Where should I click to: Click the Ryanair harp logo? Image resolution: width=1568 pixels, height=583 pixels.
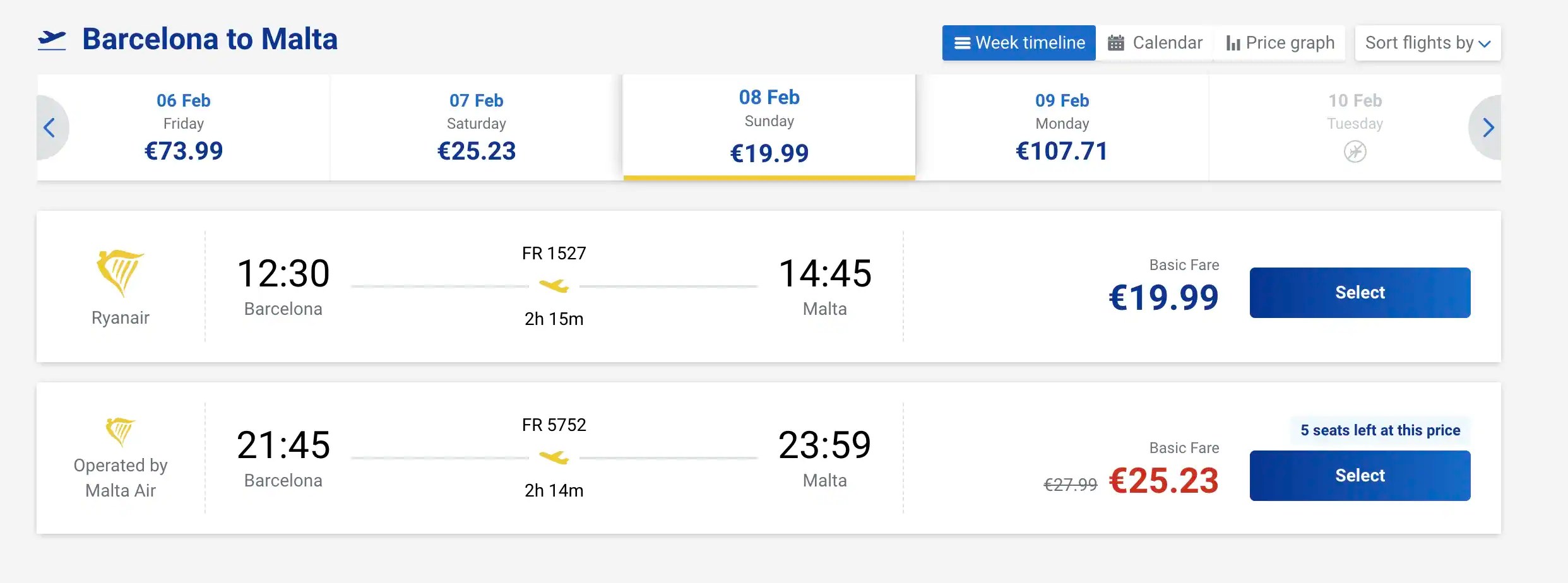[x=120, y=273]
